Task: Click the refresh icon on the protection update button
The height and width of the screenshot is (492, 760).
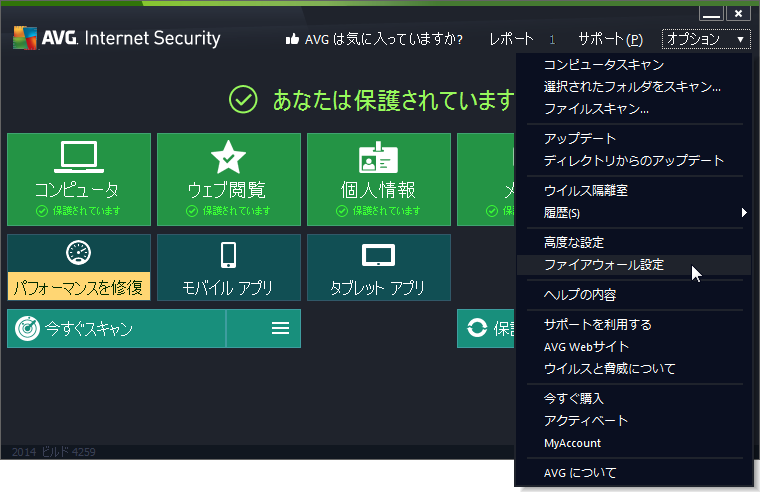Action: 477,328
